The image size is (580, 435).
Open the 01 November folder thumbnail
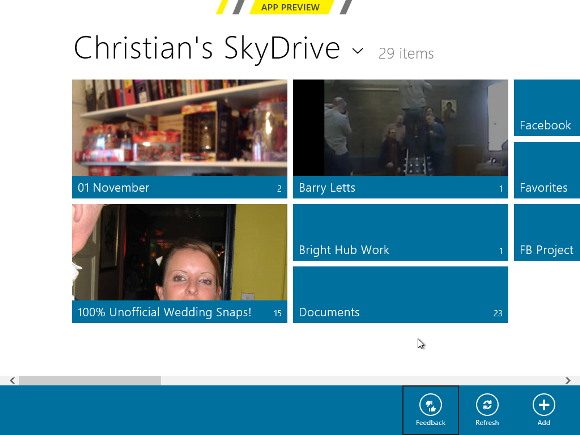coord(179,128)
